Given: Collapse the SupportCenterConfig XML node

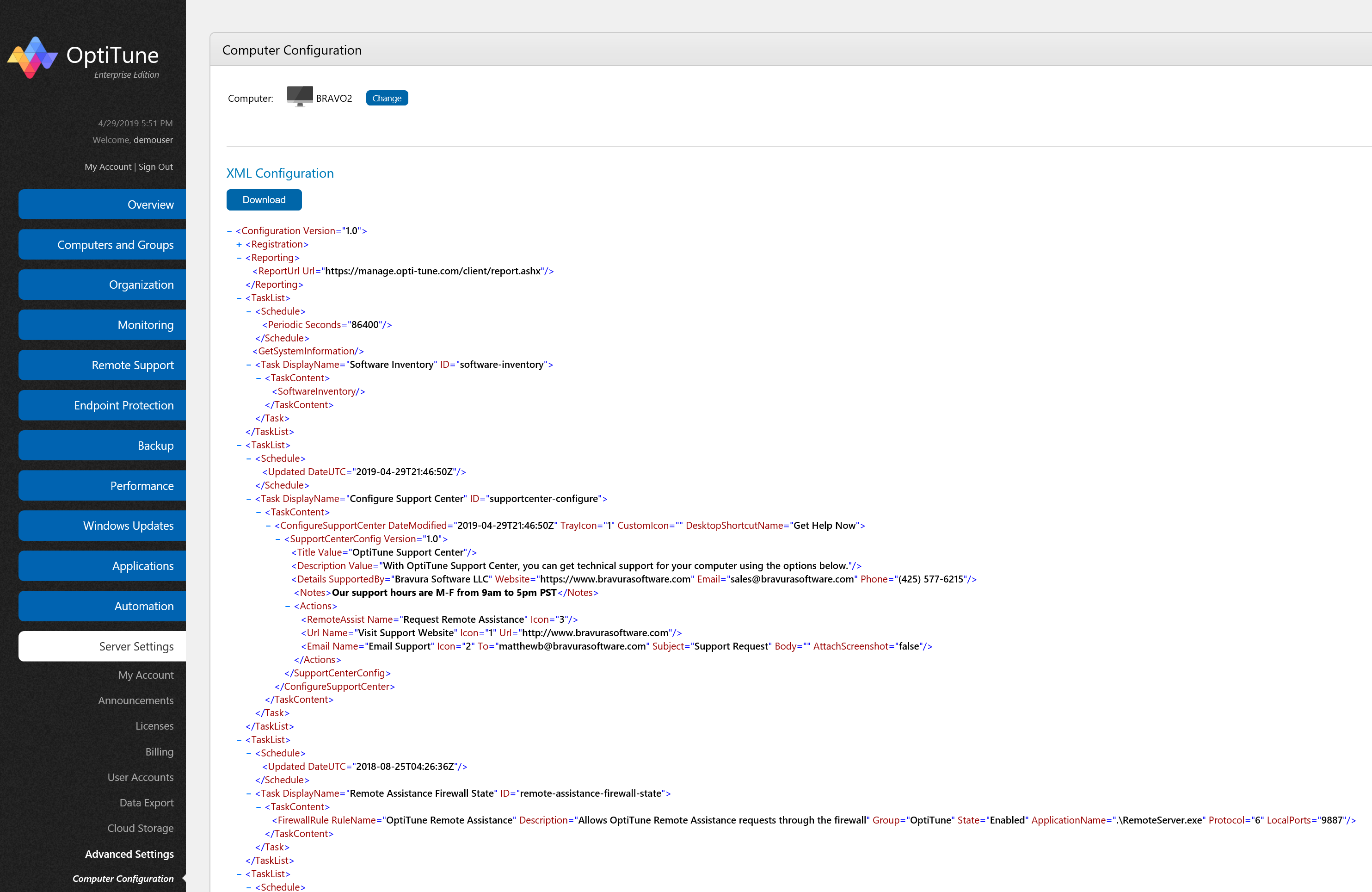Looking at the screenshot, I should pos(278,539).
